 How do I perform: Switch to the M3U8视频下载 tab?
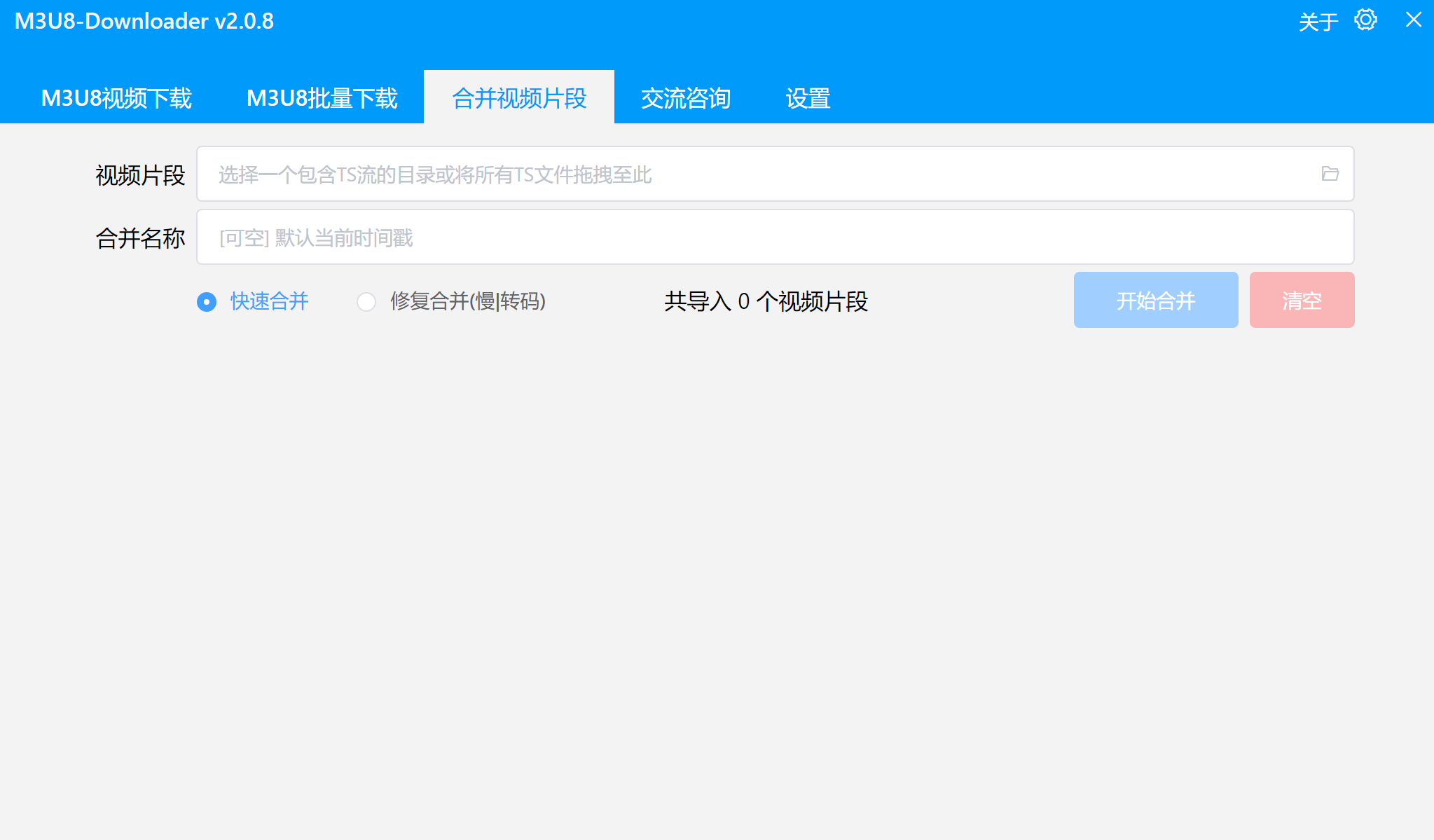[116, 98]
